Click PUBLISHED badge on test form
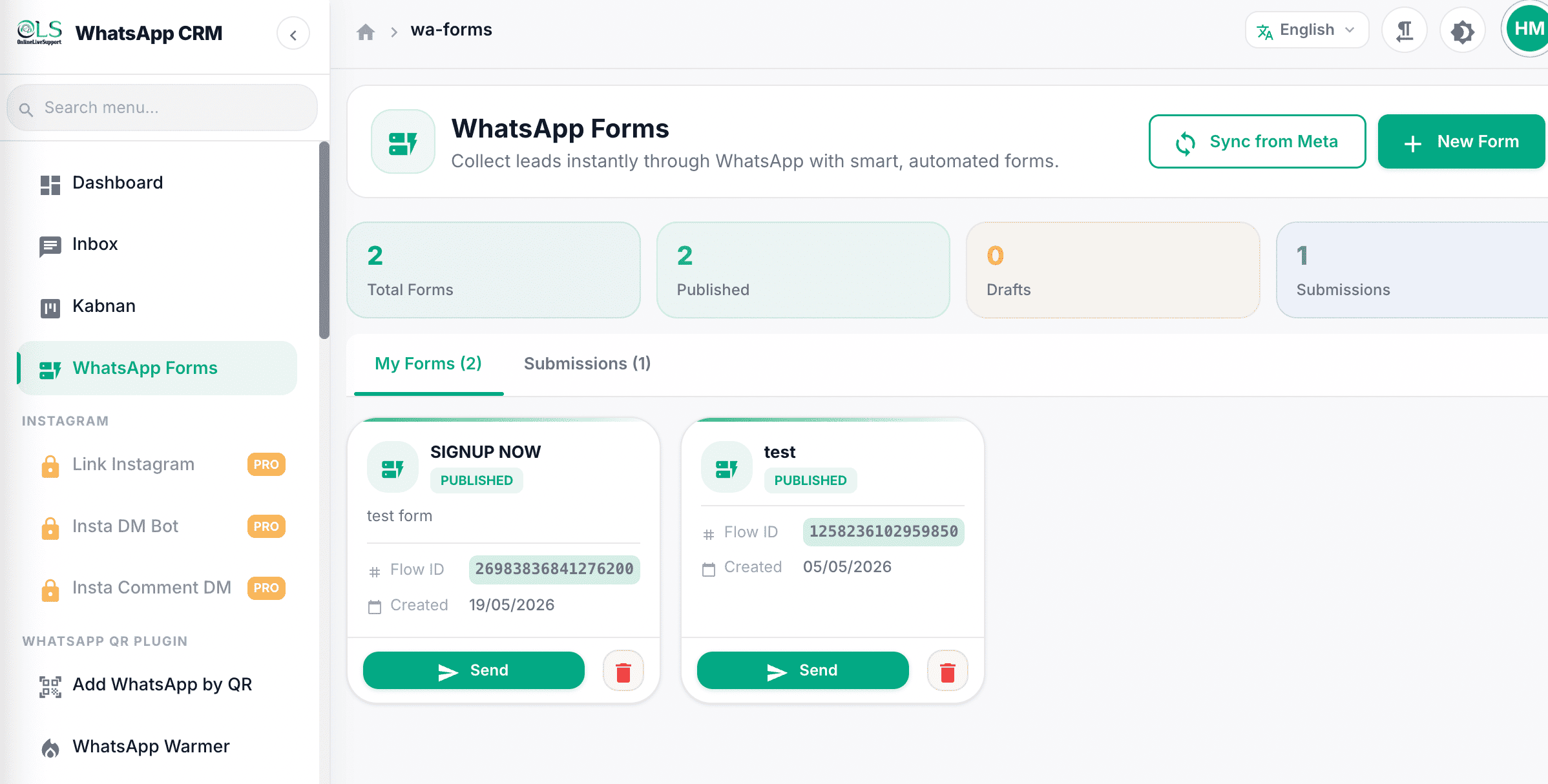The height and width of the screenshot is (784, 1548). tap(811, 480)
